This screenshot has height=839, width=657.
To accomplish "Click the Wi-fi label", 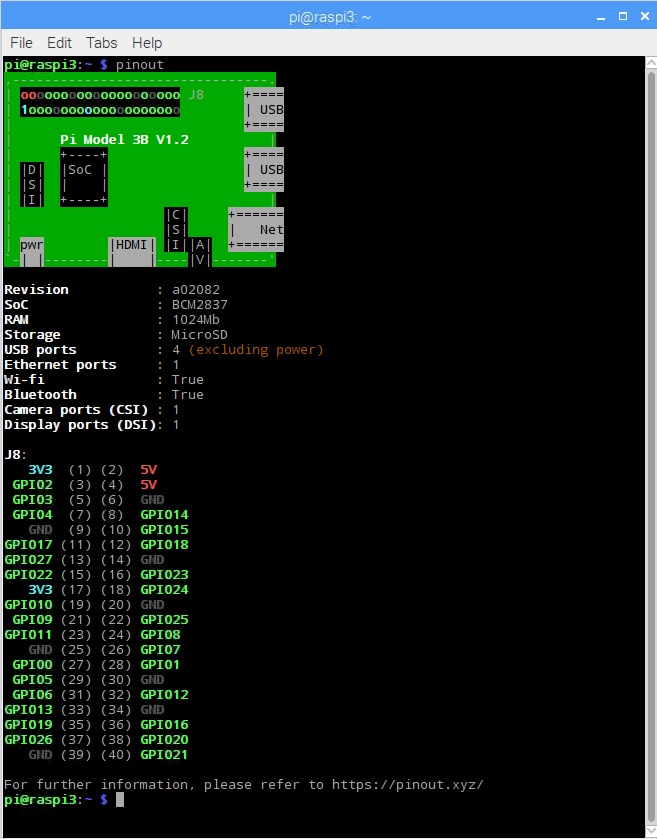I will (x=24, y=379).
